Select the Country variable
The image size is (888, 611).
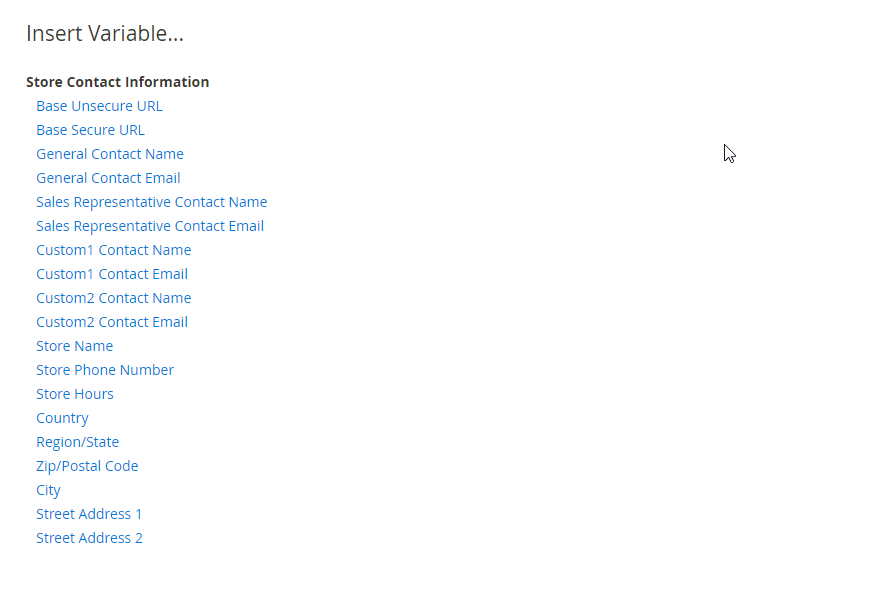62,418
